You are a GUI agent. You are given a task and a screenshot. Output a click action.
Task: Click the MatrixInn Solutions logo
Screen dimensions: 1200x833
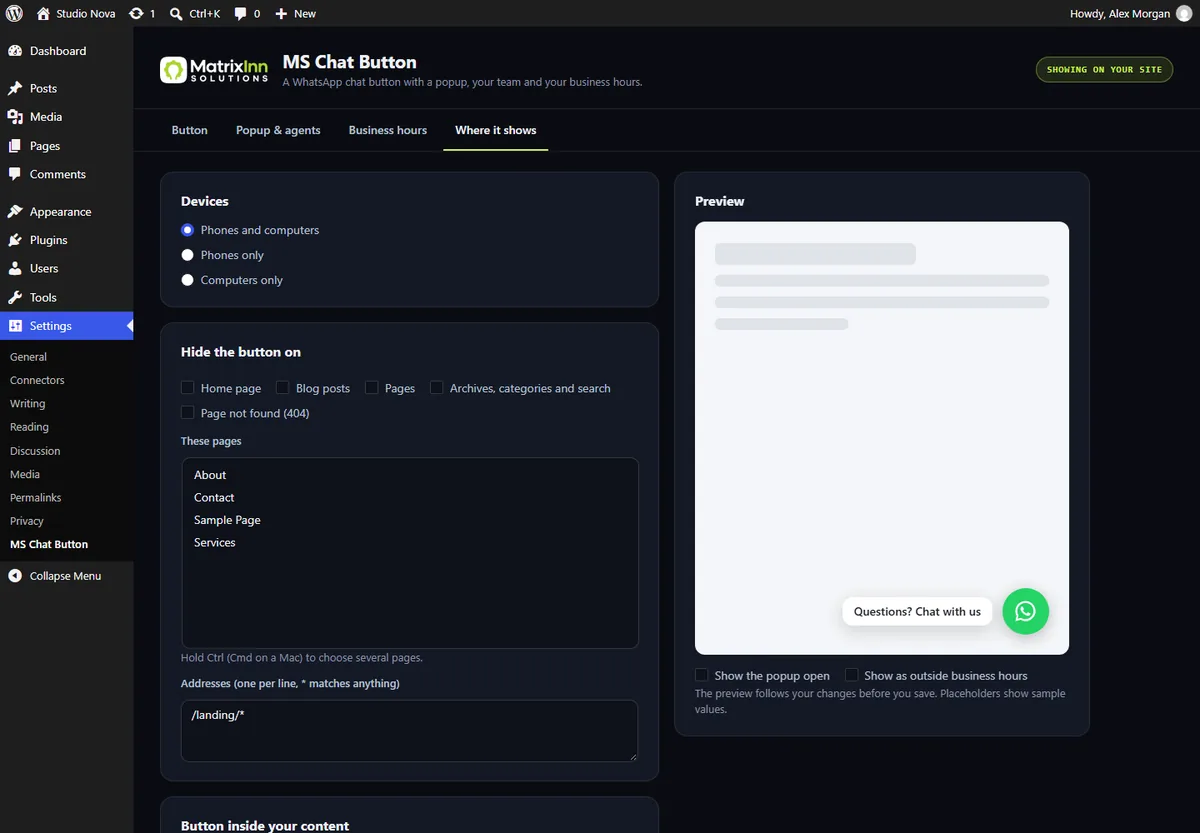[x=214, y=70]
